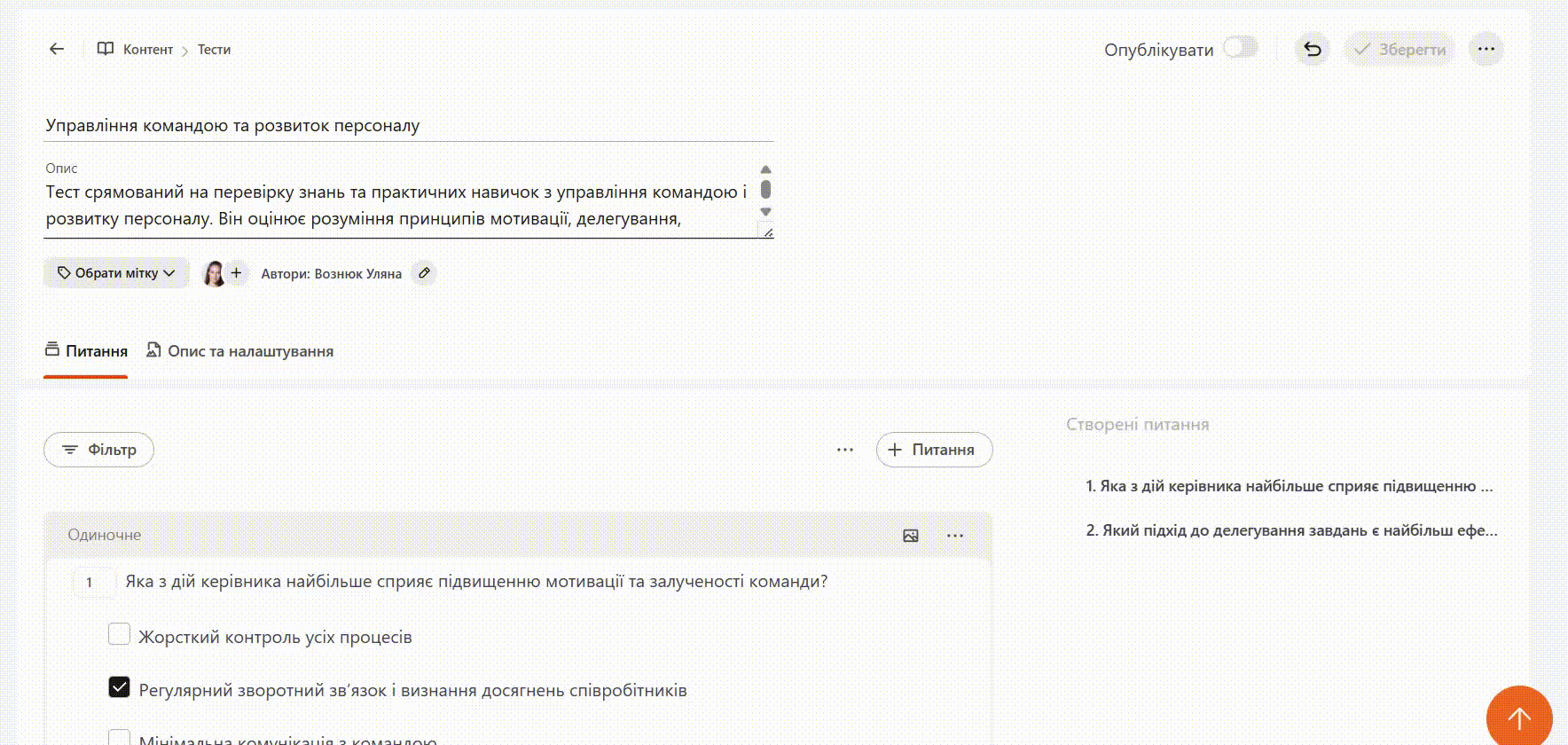The width and height of the screenshot is (1568, 745).
Task: Open the Контент breadcrumb link
Action: pyautogui.click(x=147, y=50)
